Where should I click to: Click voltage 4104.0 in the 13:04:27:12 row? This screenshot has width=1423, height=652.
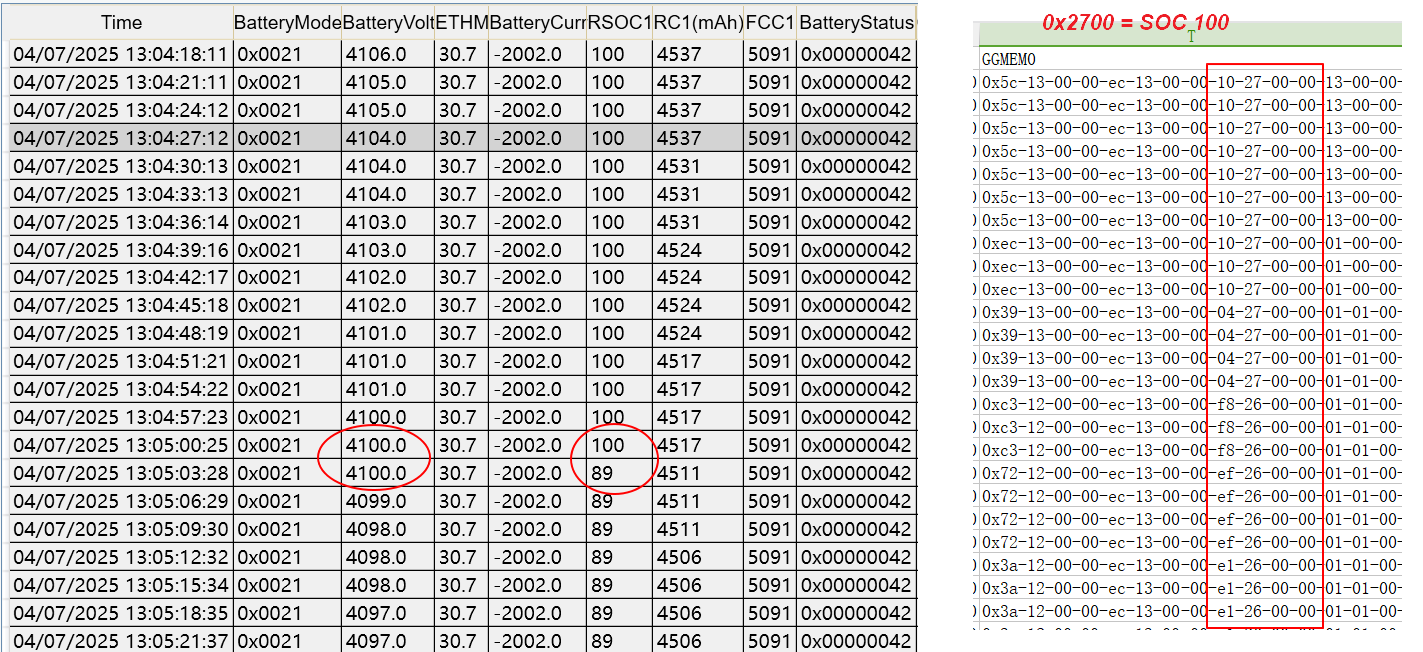pyautogui.click(x=388, y=138)
